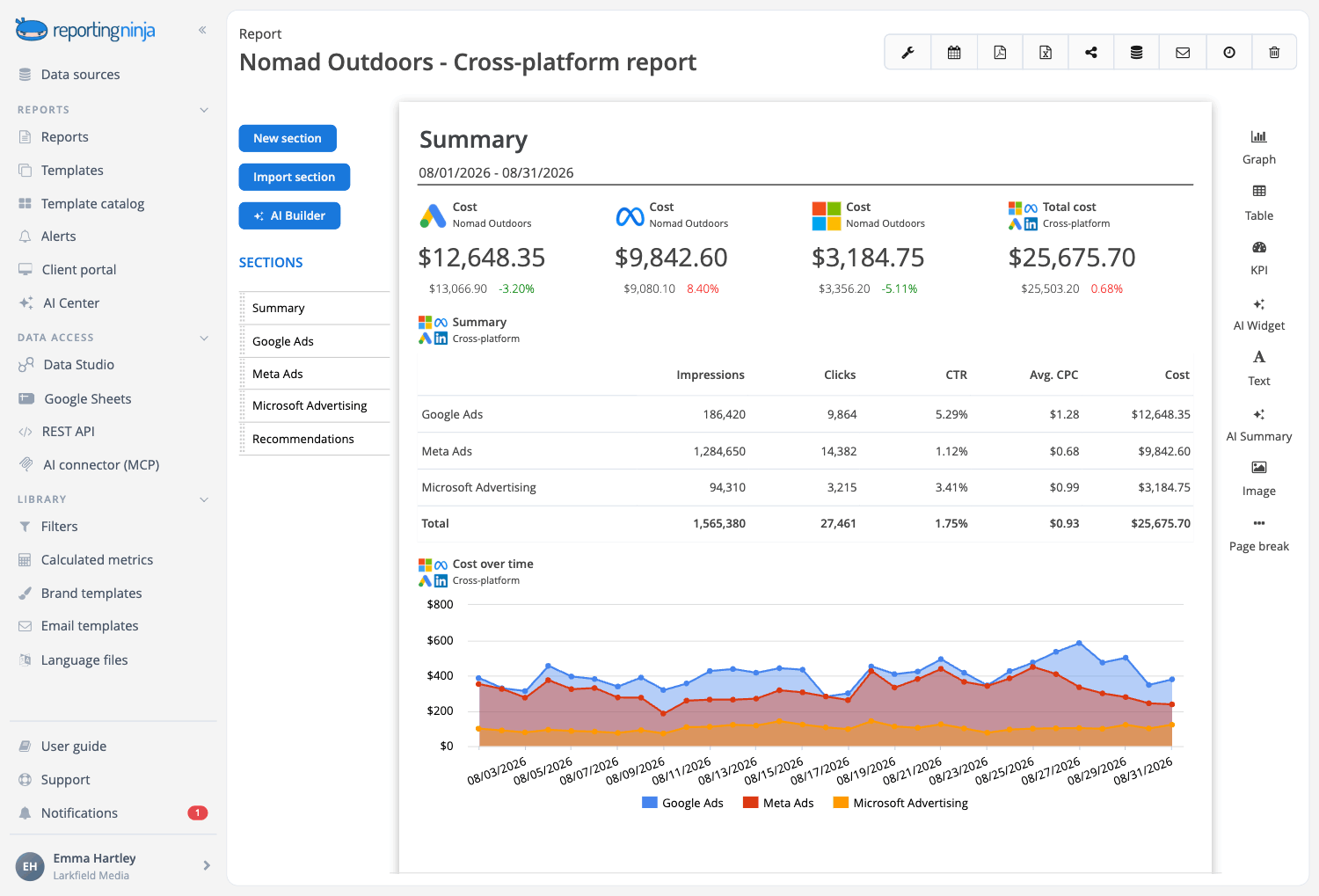
Task: Launch the AI Builder
Action: [289, 215]
